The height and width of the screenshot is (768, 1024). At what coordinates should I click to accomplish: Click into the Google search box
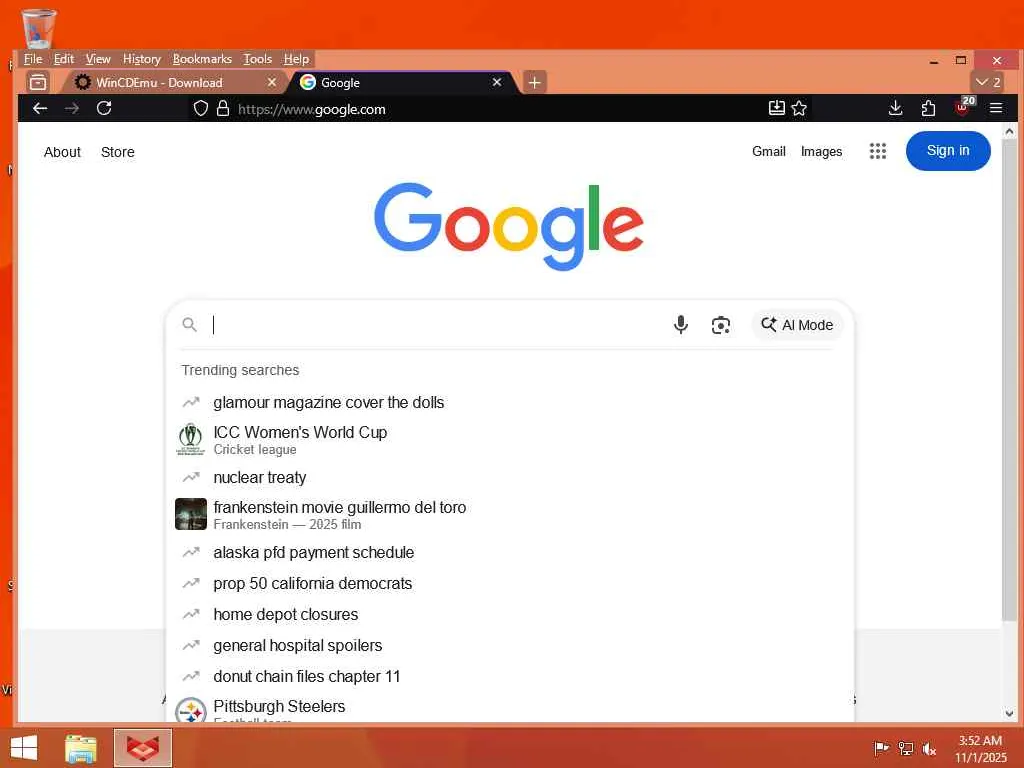click(x=438, y=325)
